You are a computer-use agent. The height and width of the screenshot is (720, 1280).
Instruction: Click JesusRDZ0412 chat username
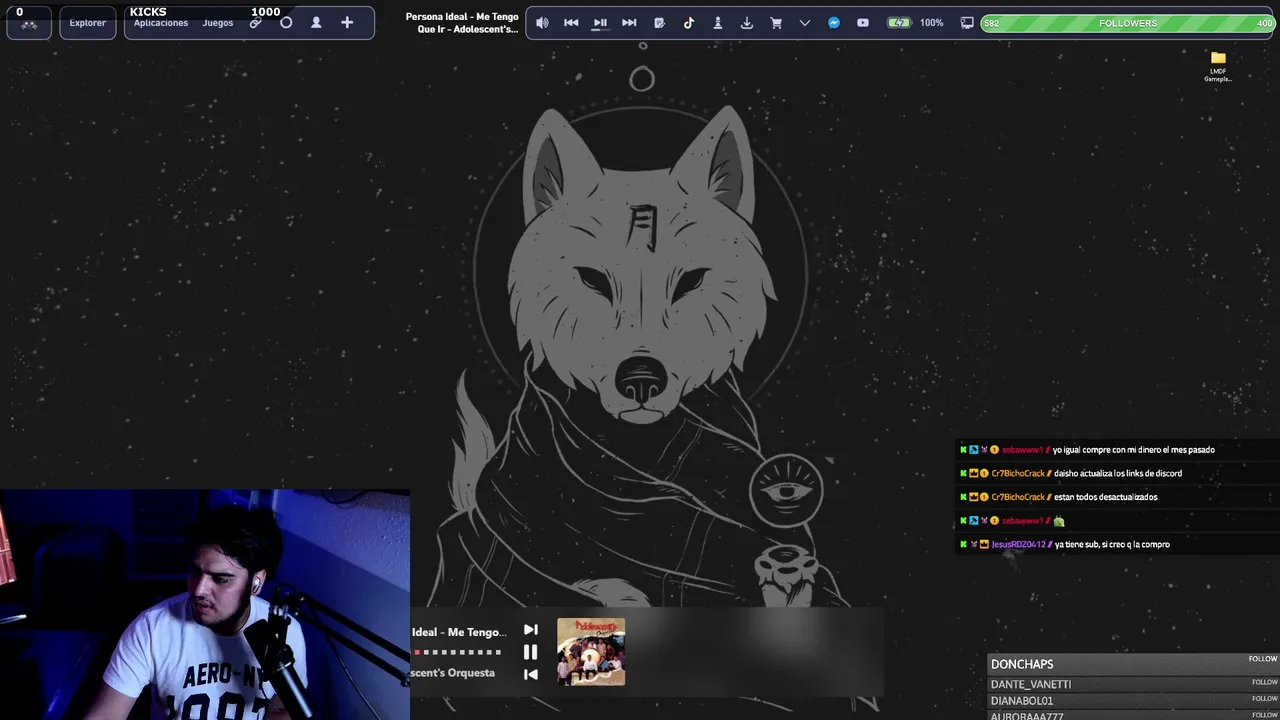[x=1018, y=545]
